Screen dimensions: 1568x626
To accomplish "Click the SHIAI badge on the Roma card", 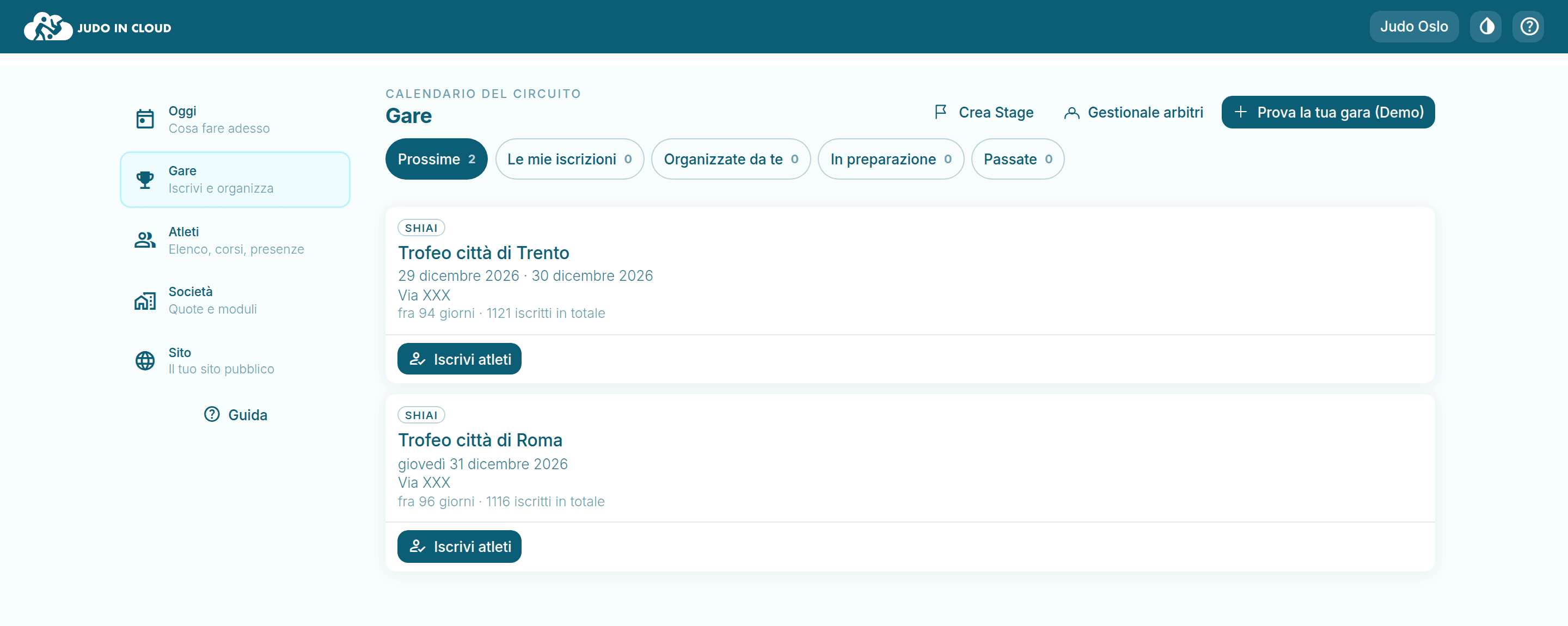I will [421, 415].
